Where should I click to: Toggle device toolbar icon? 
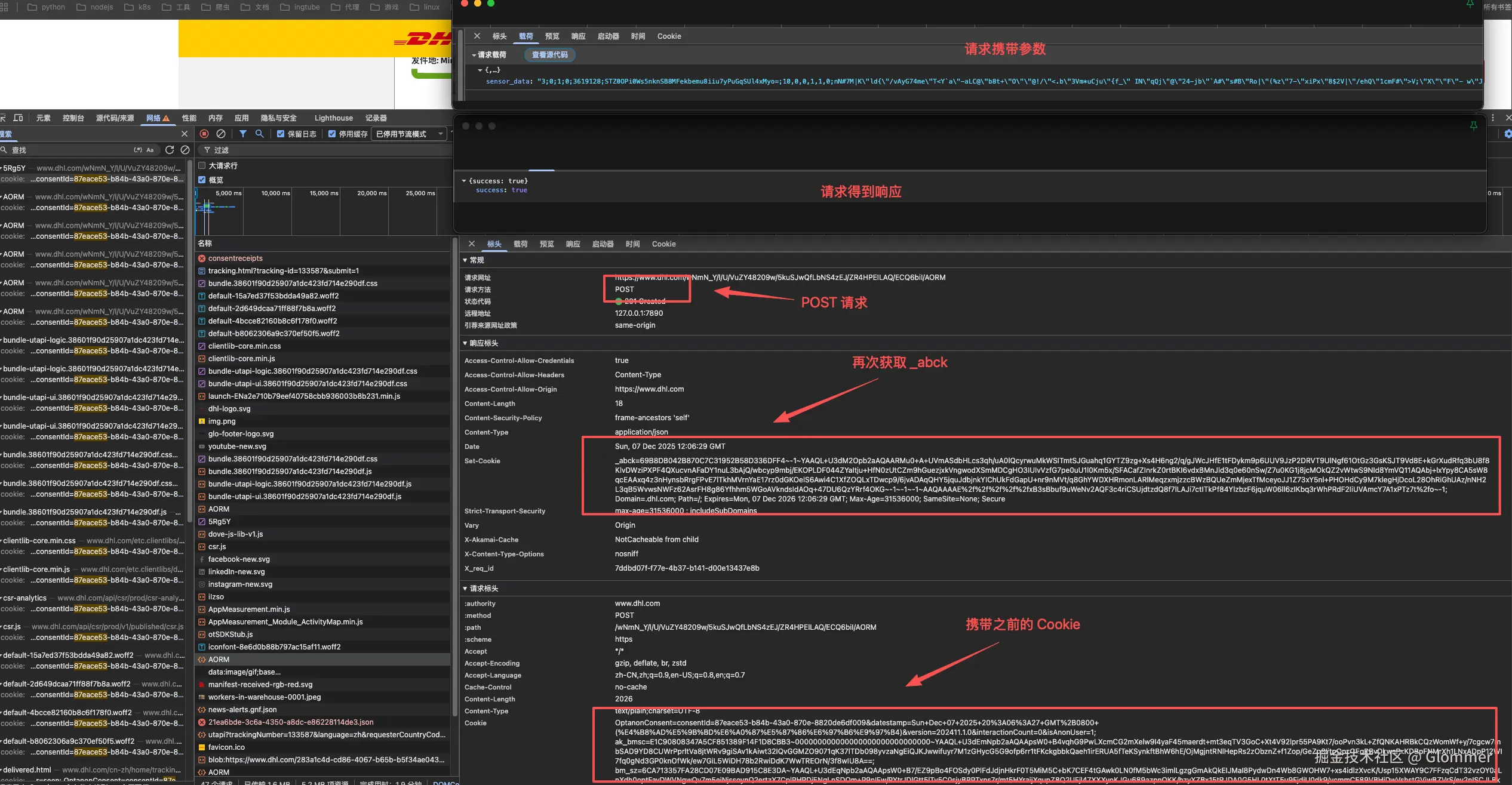[x=19, y=118]
